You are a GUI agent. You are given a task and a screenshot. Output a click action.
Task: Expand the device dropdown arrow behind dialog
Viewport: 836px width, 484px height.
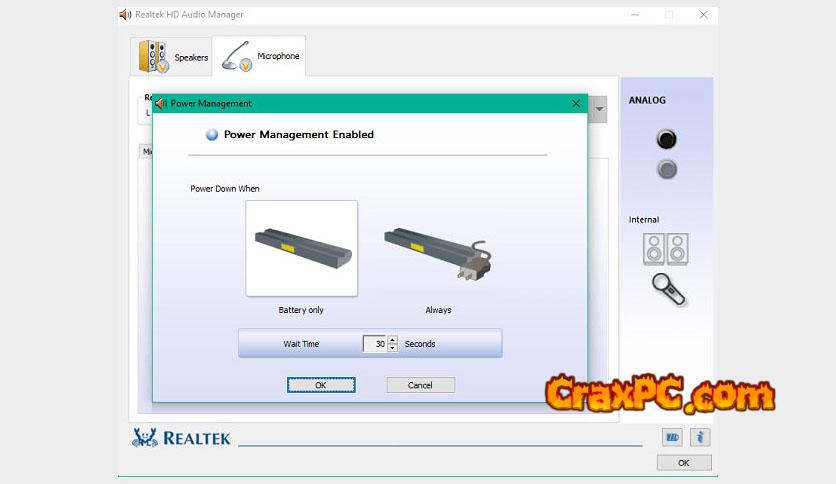599,109
